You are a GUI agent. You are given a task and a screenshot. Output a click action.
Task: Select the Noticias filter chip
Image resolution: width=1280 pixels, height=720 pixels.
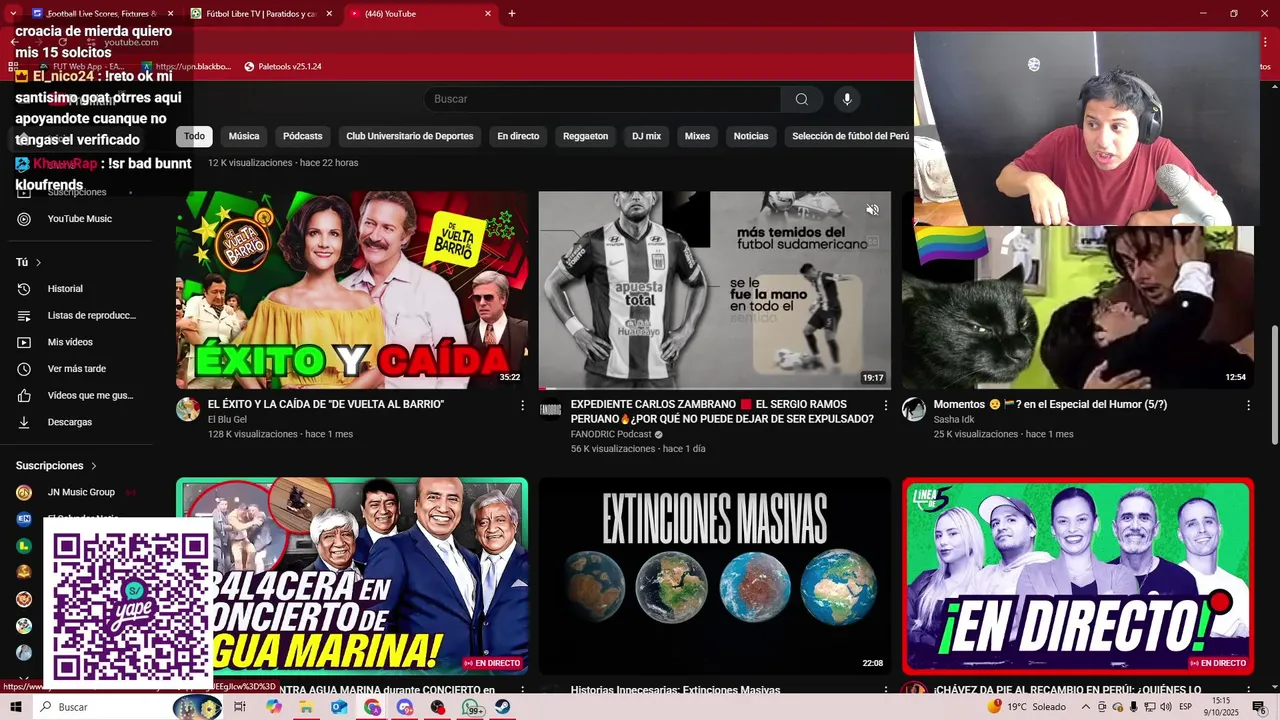pos(751,136)
